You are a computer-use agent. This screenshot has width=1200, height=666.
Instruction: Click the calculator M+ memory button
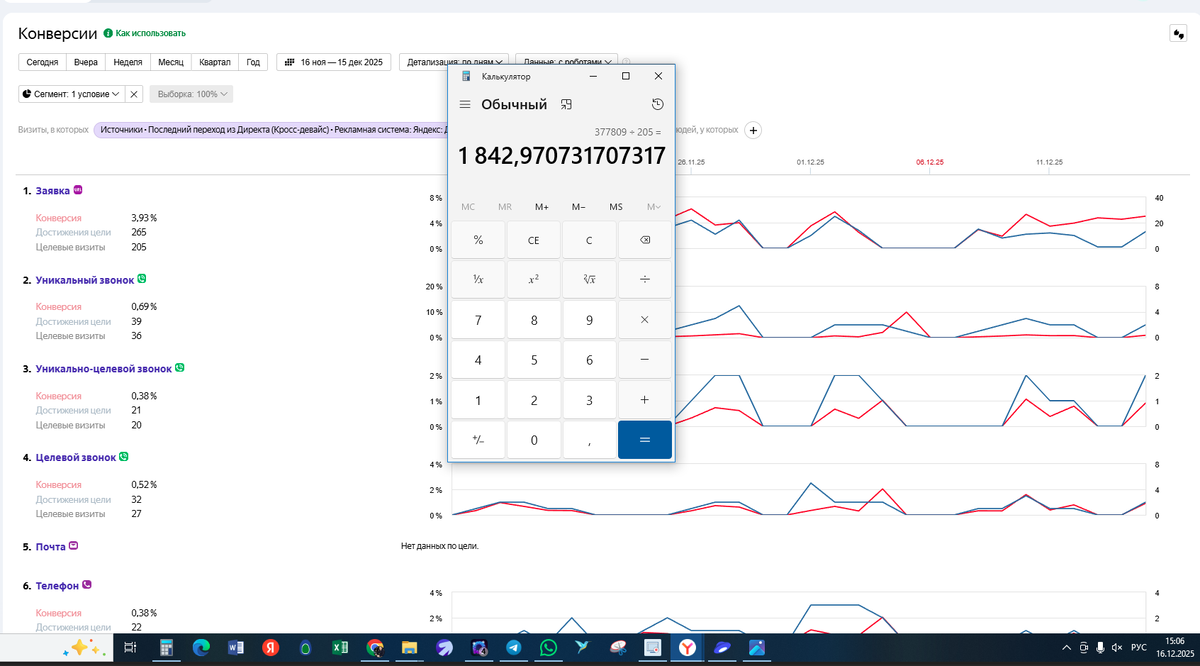[x=542, y=207]
